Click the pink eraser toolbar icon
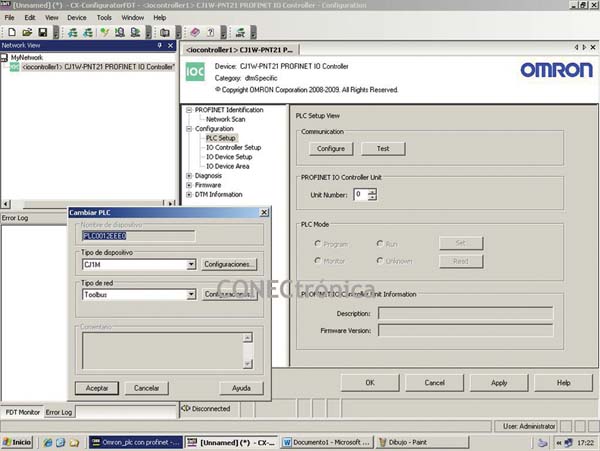 click(x=197, y=32)
